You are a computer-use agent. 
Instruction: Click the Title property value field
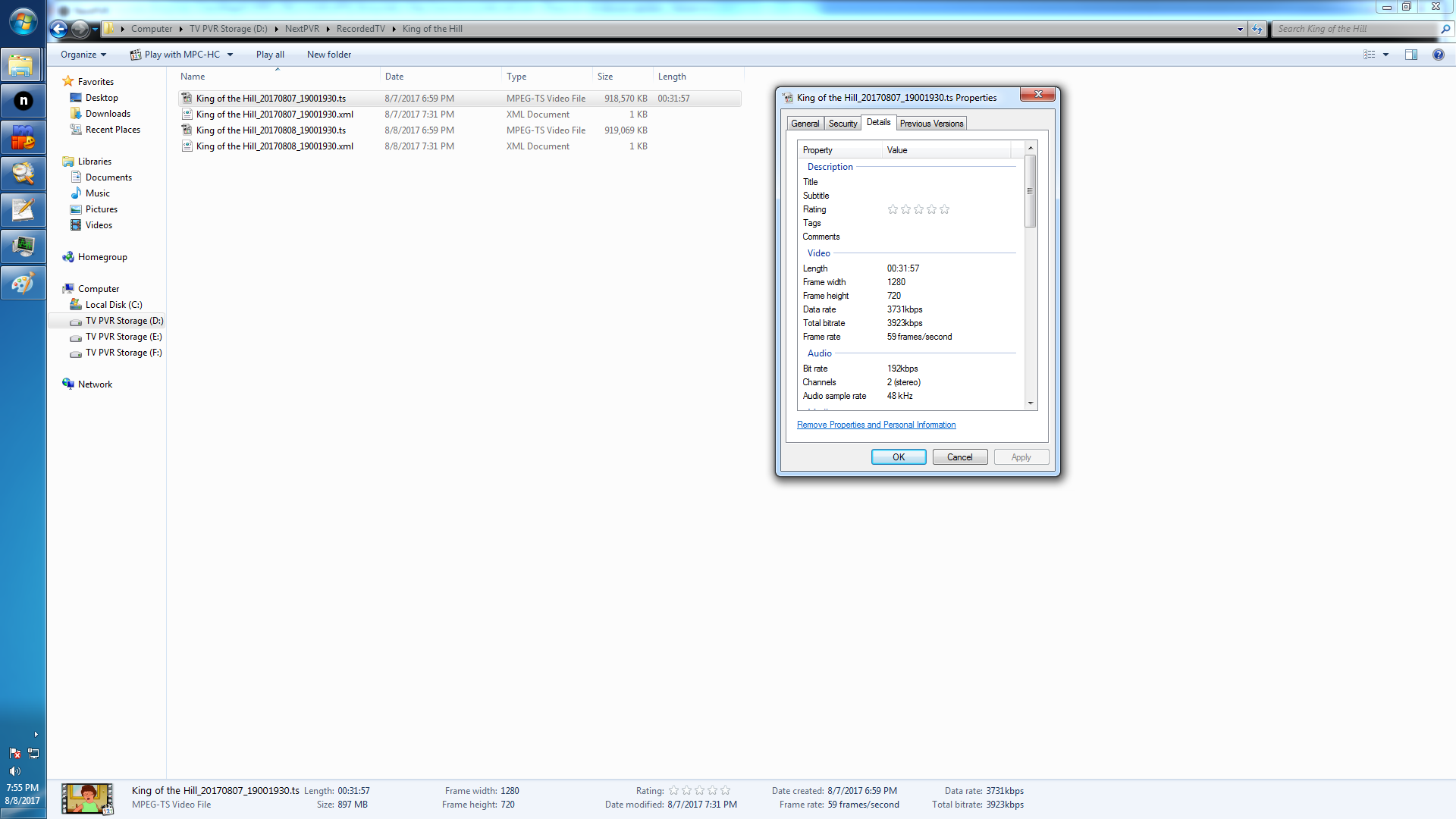pos(948,182)
